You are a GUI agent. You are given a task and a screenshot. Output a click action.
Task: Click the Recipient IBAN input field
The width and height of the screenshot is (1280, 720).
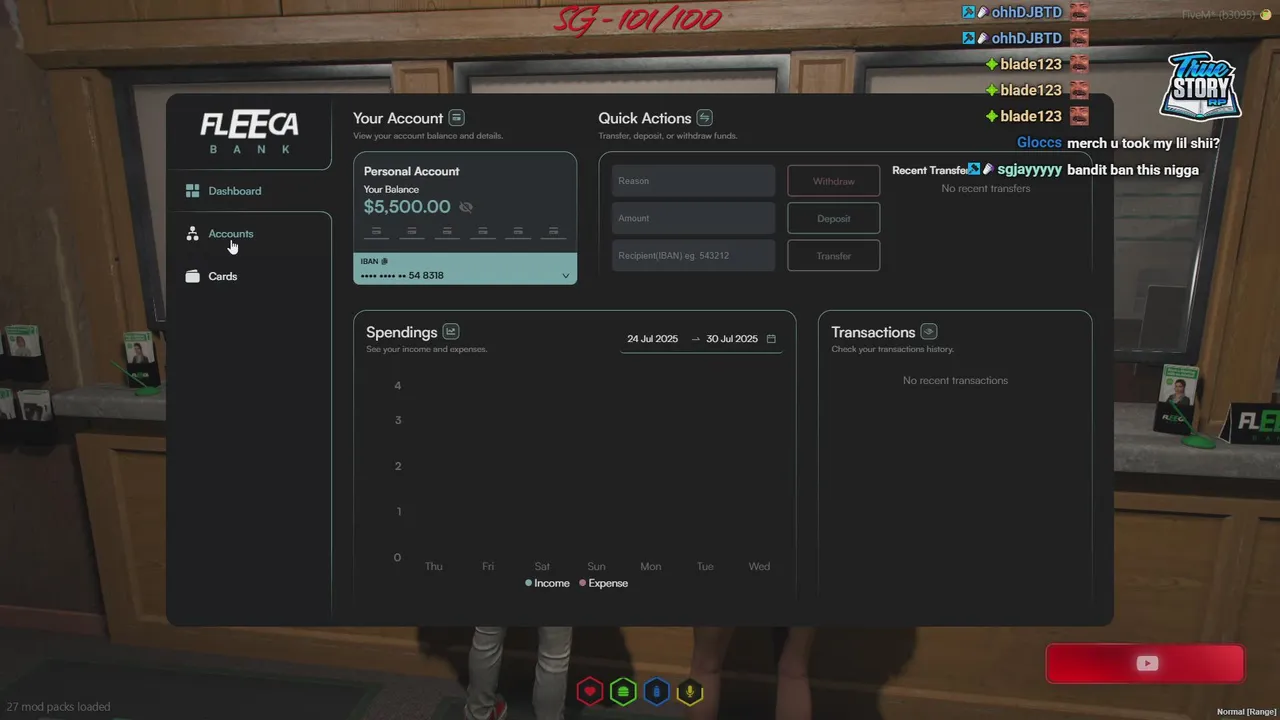693,255
